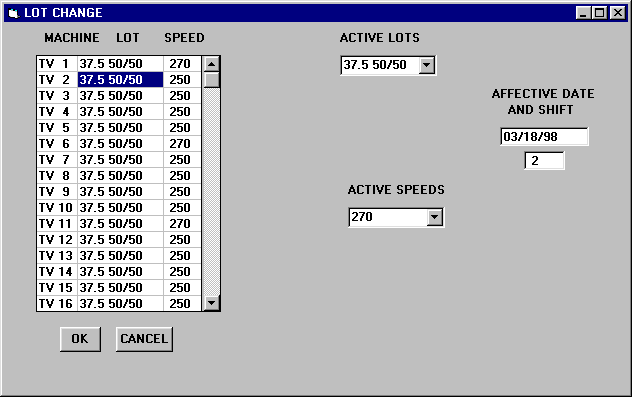This screenshot has width=632, height=397.
Task: Select lot cell in TV 13 row
Action: tap(121, 256)
